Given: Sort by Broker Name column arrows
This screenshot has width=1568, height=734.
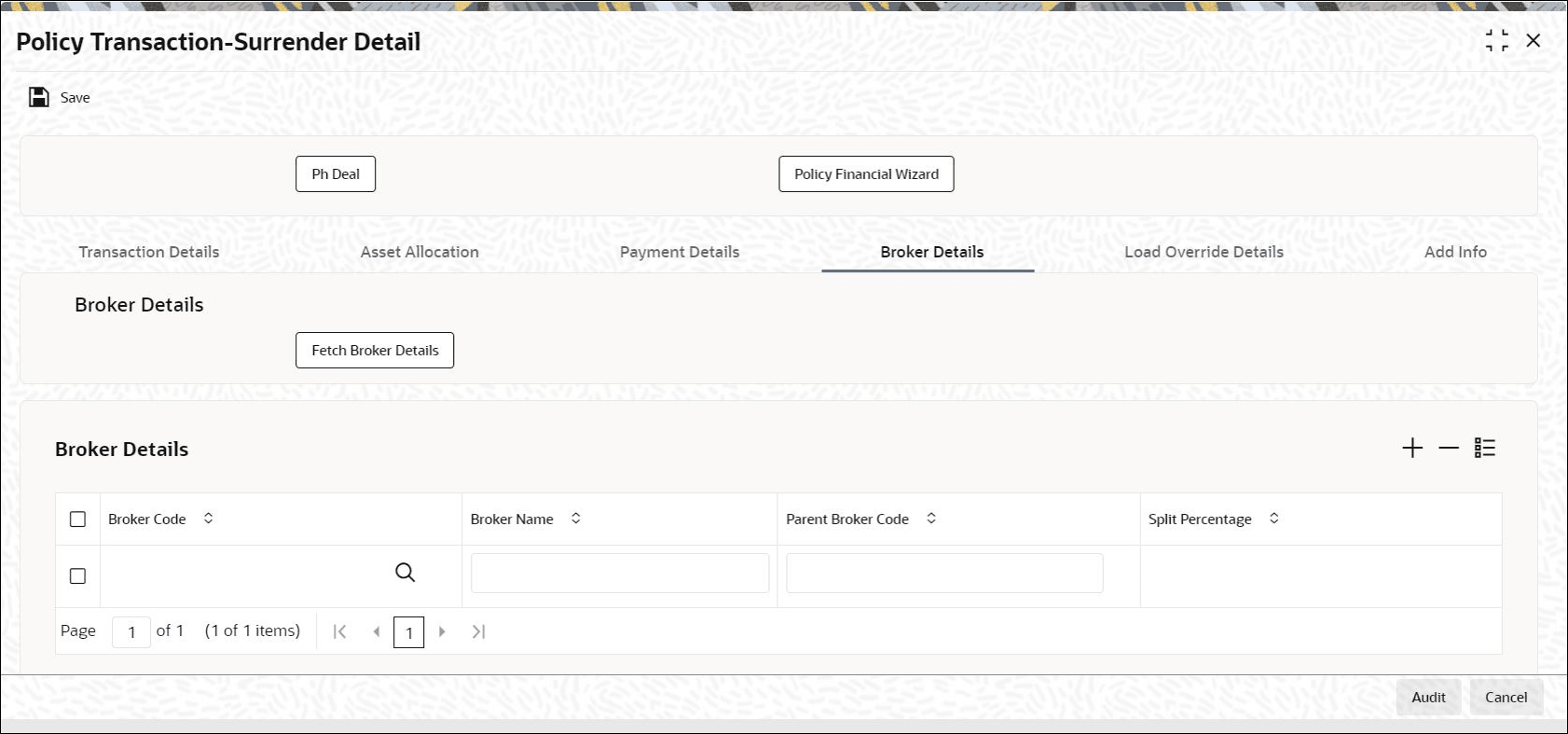Looking at the screenshot, I should tap(576, 519).
